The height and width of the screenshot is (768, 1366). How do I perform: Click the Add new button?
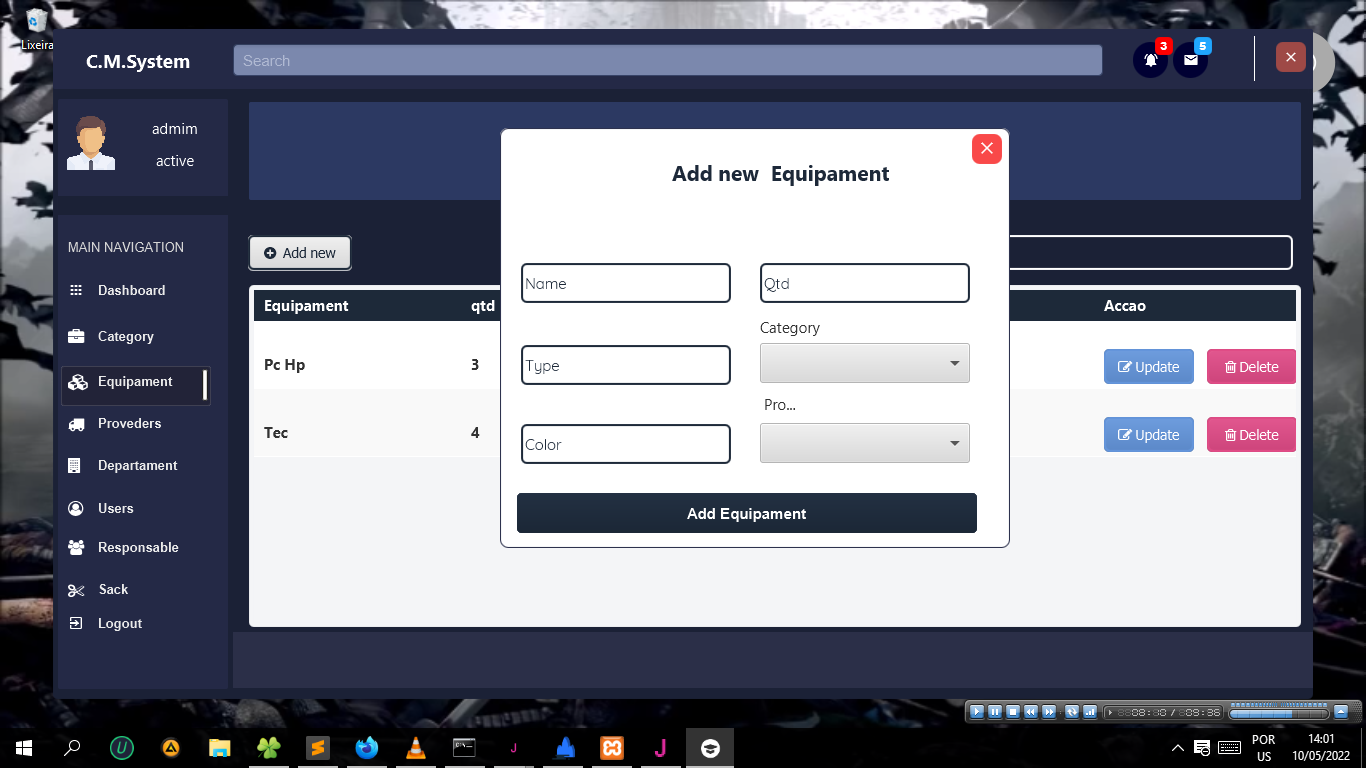(x=300, y=253)
